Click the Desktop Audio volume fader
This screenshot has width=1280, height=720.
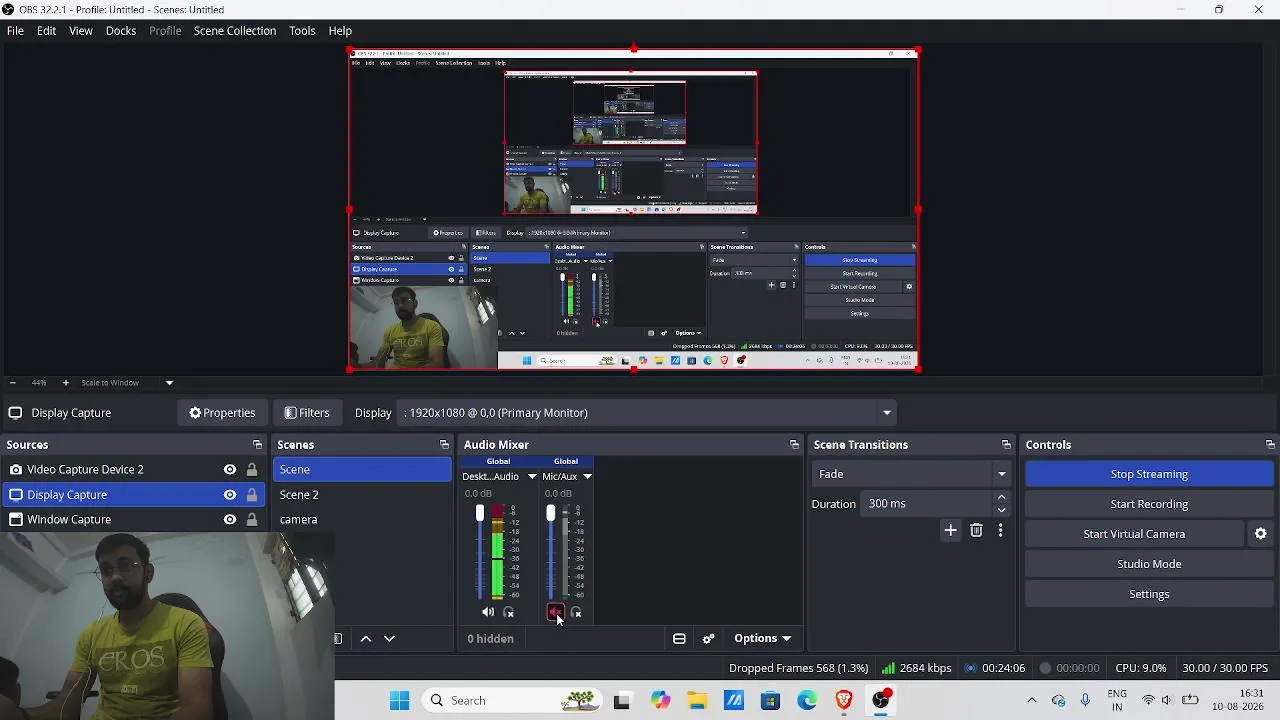tap(480, 514)
